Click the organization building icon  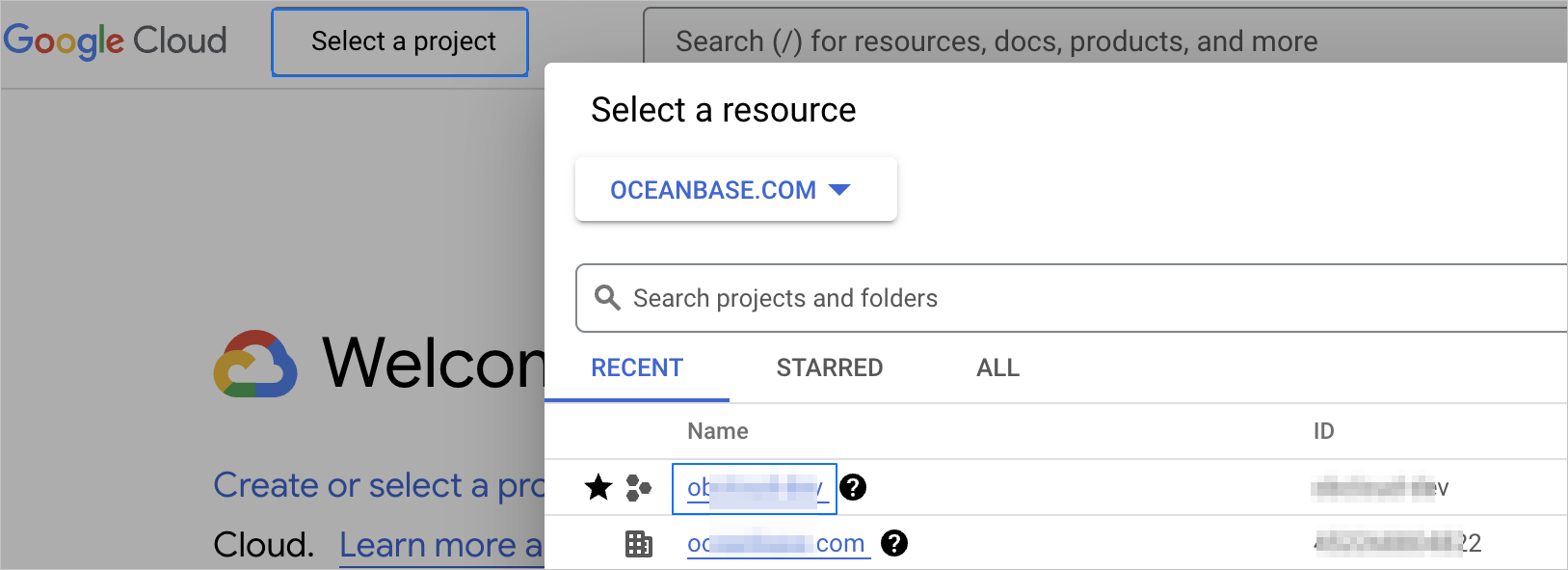[638, 544]
